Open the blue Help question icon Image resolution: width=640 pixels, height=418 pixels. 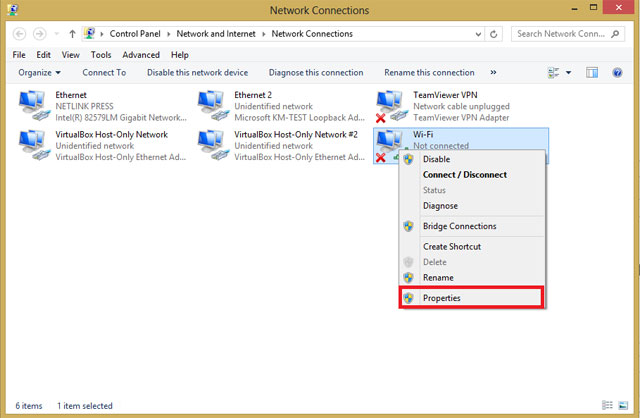click(617, 73)
